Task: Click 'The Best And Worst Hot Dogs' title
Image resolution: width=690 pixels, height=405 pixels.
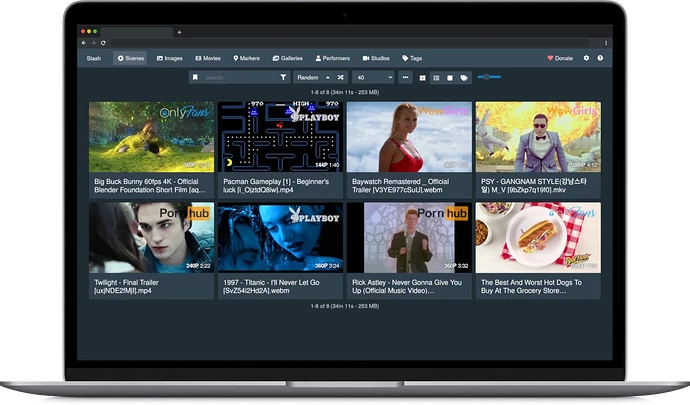Action: (x=531, y=287)
